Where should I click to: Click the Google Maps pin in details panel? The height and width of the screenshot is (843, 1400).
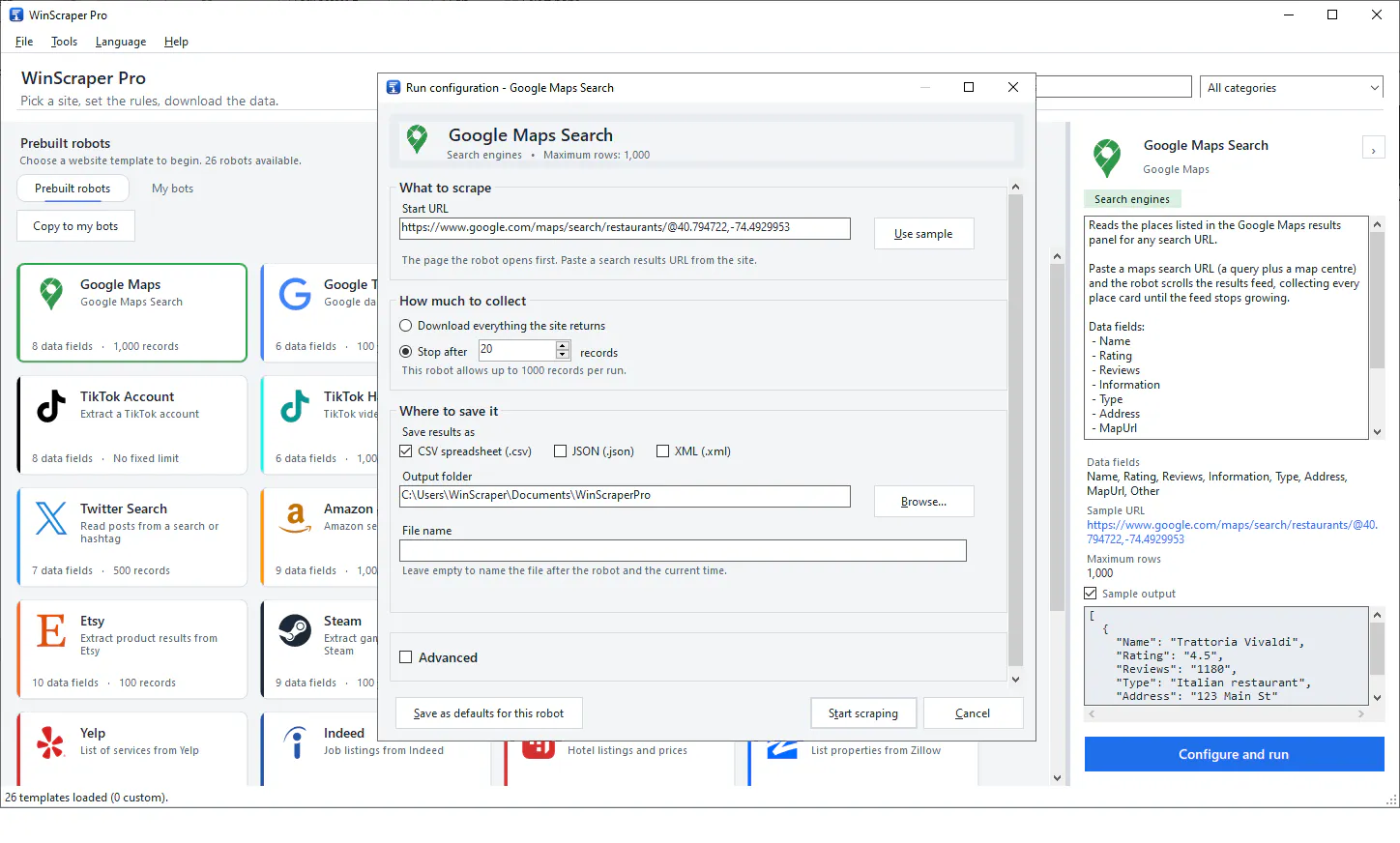(1107, 158)
